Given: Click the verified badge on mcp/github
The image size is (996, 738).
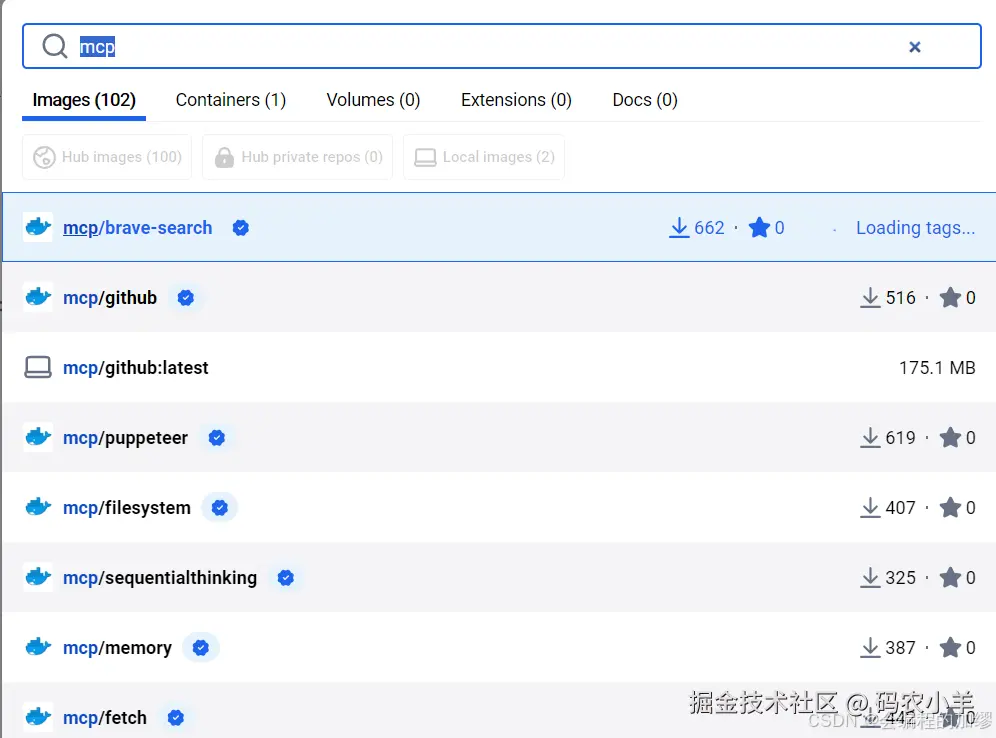Looking at the screenshot, I should [186, 297].
